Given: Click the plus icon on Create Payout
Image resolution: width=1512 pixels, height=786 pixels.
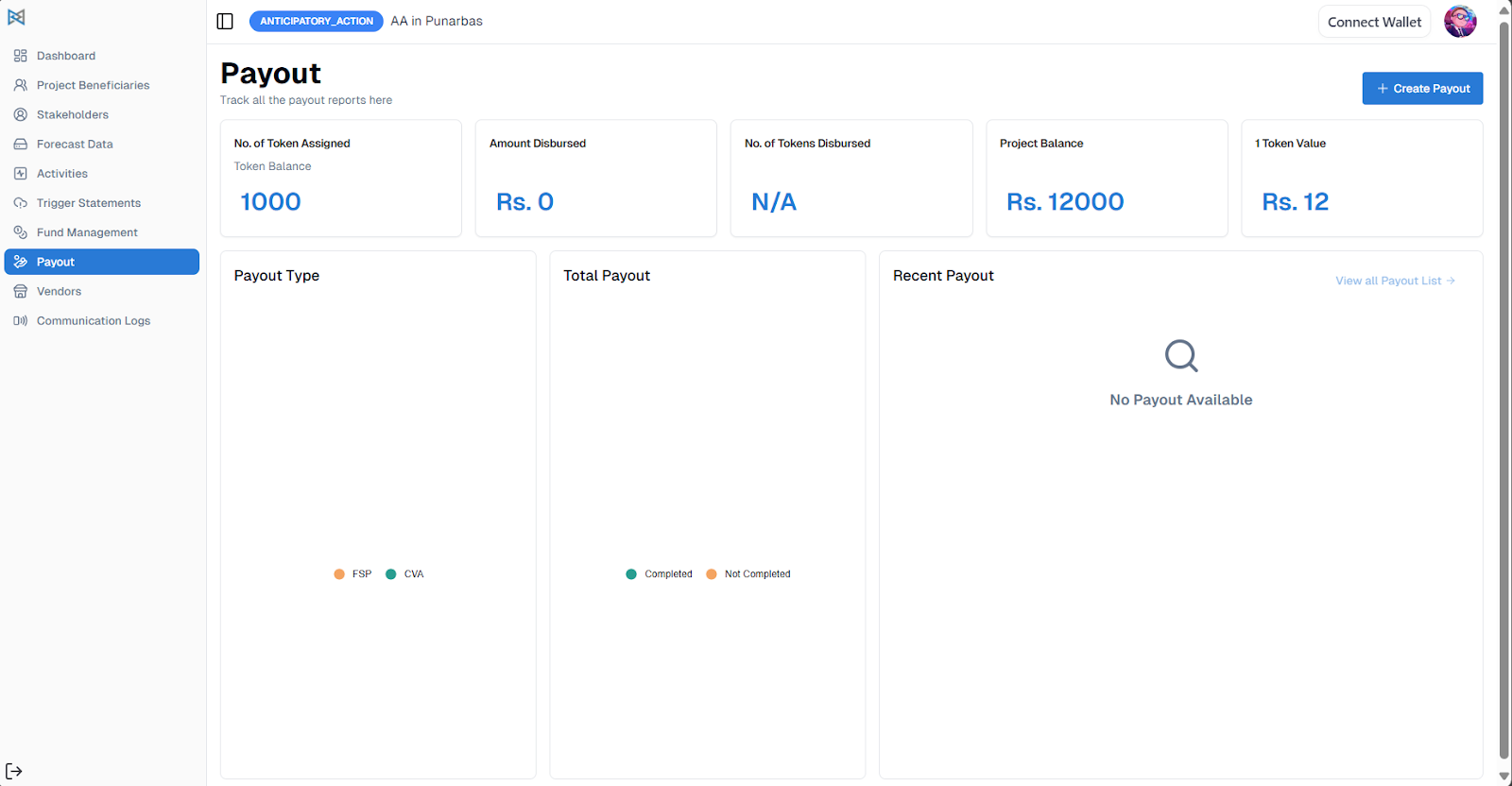Looking at the screenshot, I should pyautogui.click(x=1383, y=88).
